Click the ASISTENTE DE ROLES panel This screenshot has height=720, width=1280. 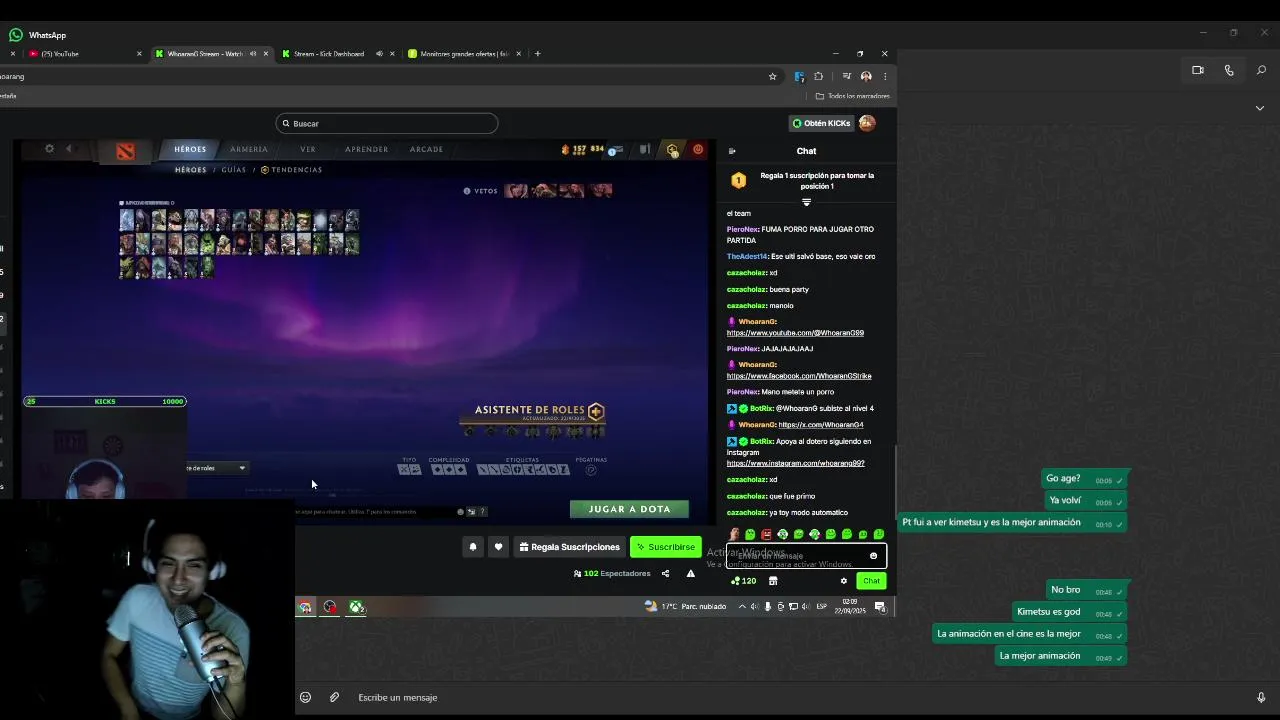click(x=533, y=420)
